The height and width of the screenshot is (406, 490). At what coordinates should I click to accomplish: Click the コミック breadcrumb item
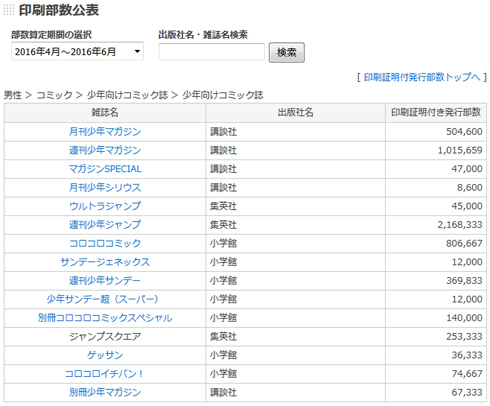54,95
